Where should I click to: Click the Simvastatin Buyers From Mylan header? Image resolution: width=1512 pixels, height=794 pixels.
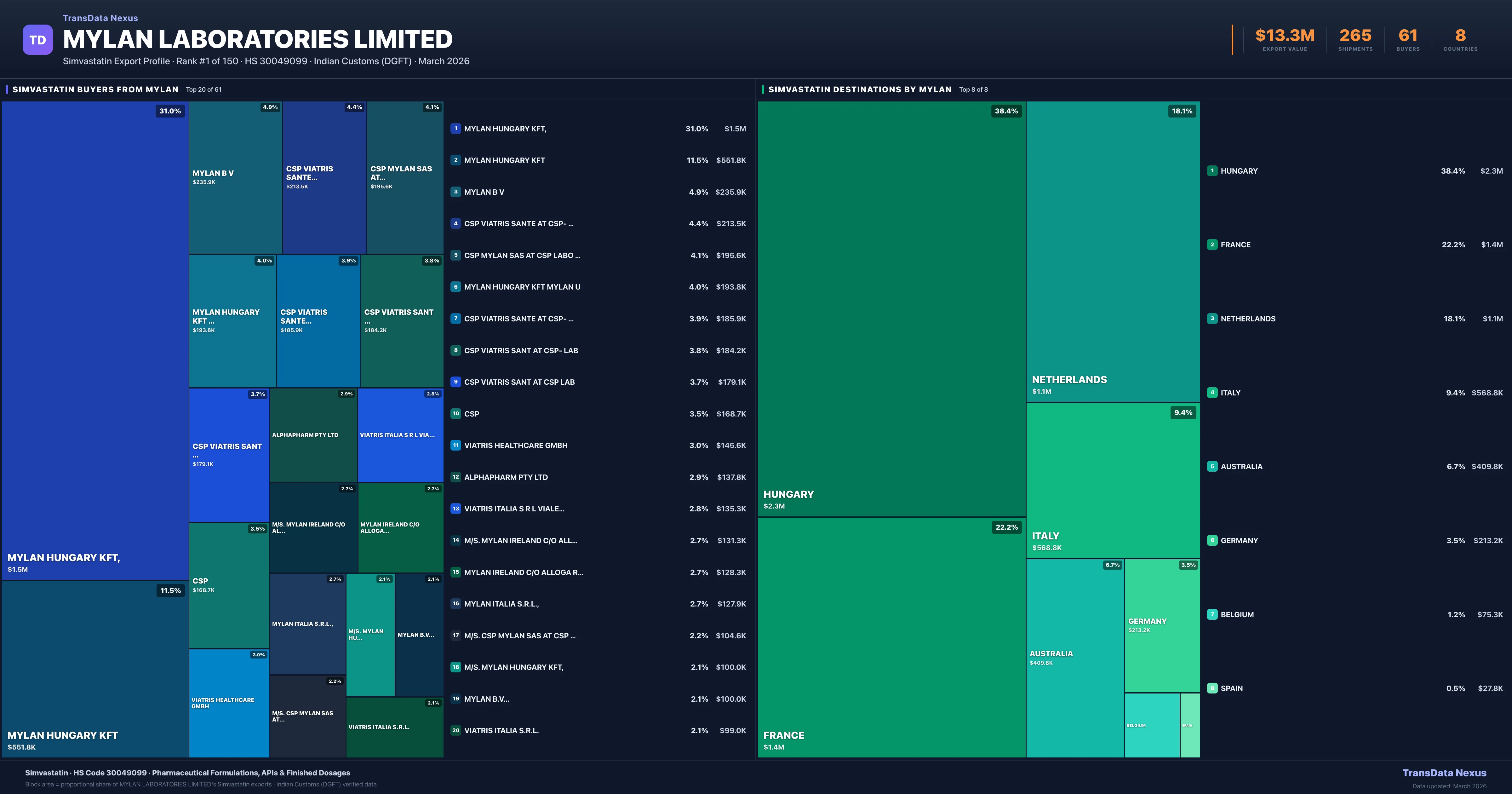click(x=96, y=89)
